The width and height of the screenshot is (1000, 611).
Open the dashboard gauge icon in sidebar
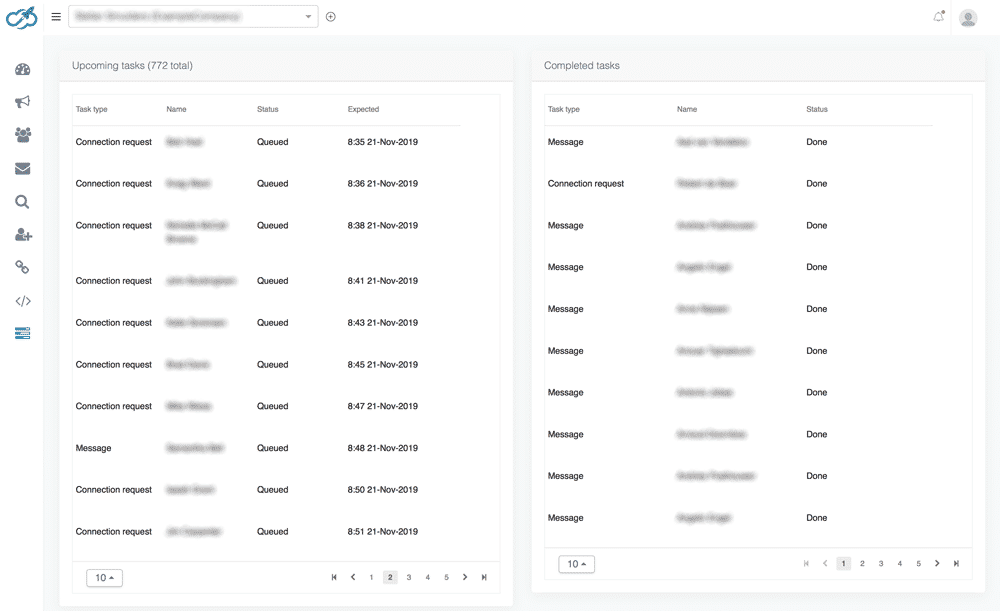pyautogui.click(x=22, y=70)
